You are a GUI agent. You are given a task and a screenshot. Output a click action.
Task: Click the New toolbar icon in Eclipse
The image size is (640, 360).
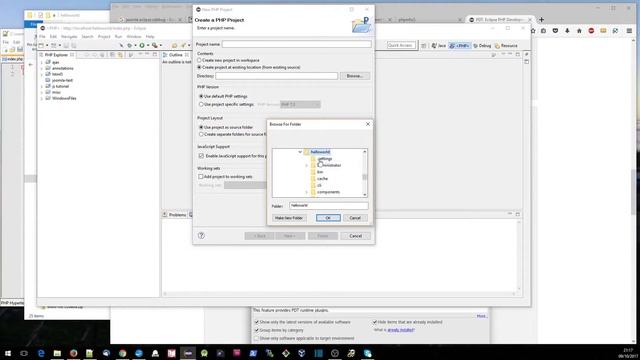(41, 45)
